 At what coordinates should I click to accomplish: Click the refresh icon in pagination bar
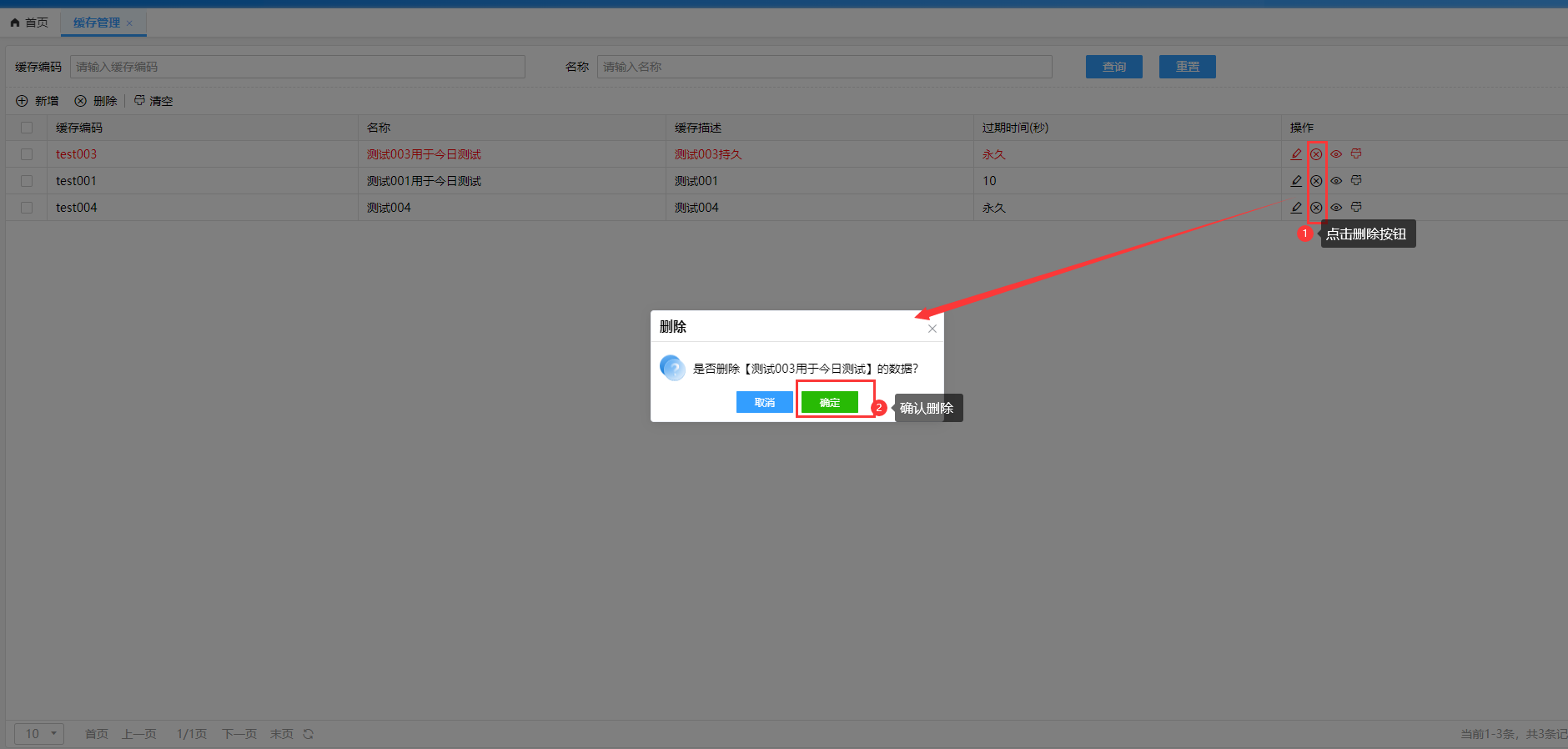point(309,734)
